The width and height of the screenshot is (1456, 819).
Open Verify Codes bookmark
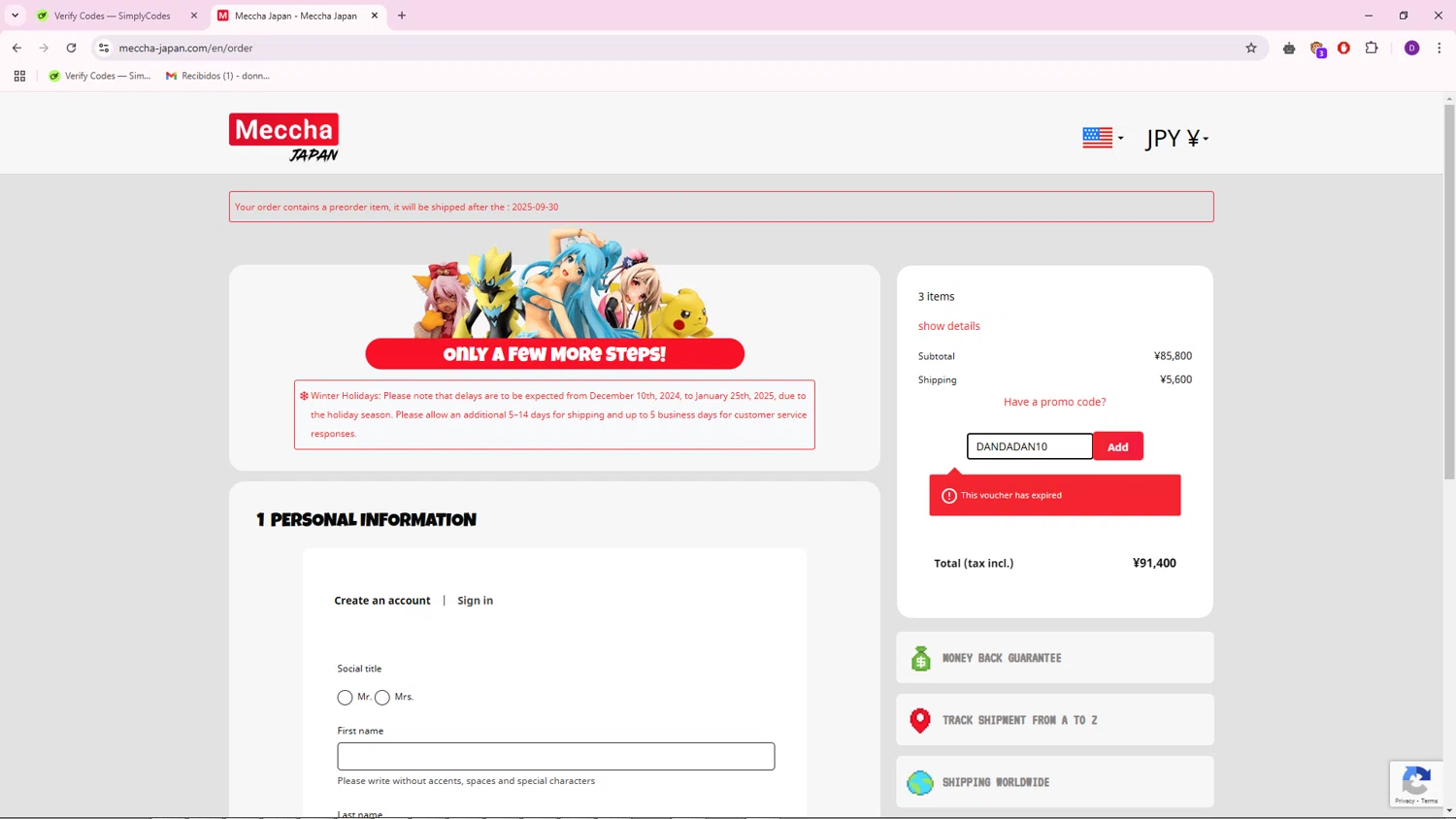pos(100,76)
